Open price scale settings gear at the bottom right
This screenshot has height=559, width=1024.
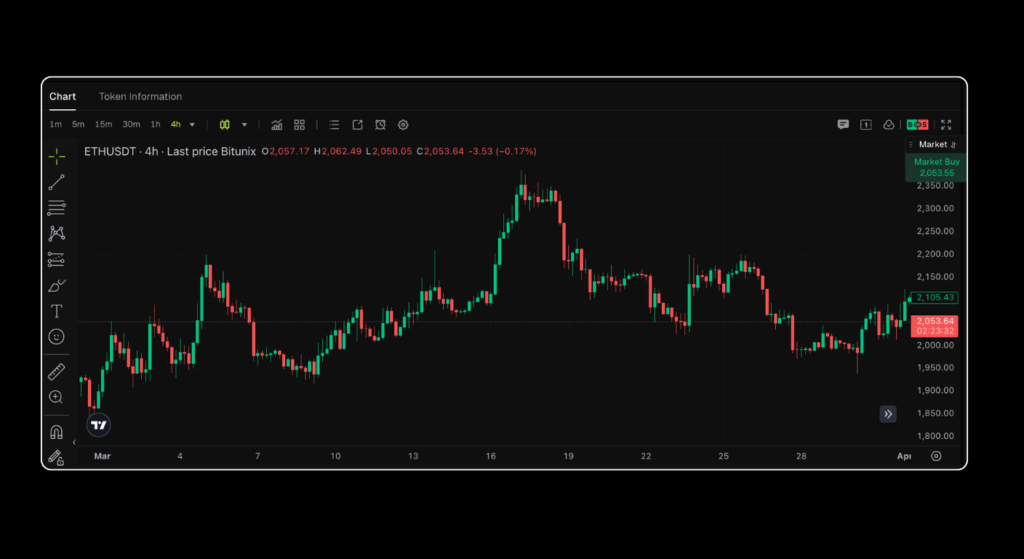(936, 456)
